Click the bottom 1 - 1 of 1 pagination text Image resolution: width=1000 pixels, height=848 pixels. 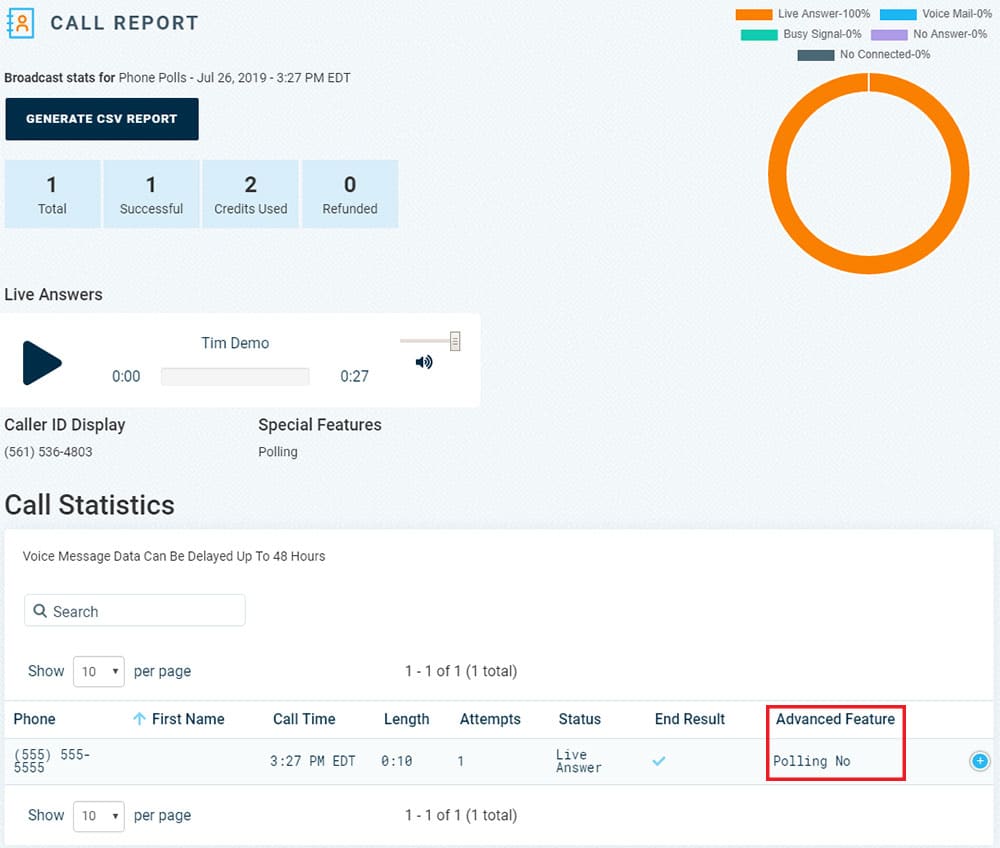click(461, 815)
